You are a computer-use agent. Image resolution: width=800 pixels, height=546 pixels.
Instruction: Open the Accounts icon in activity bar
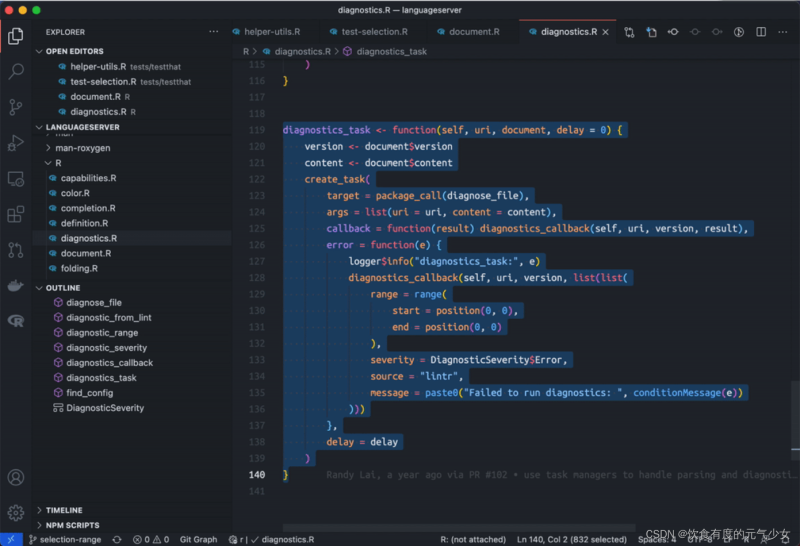tap(16, 478)
